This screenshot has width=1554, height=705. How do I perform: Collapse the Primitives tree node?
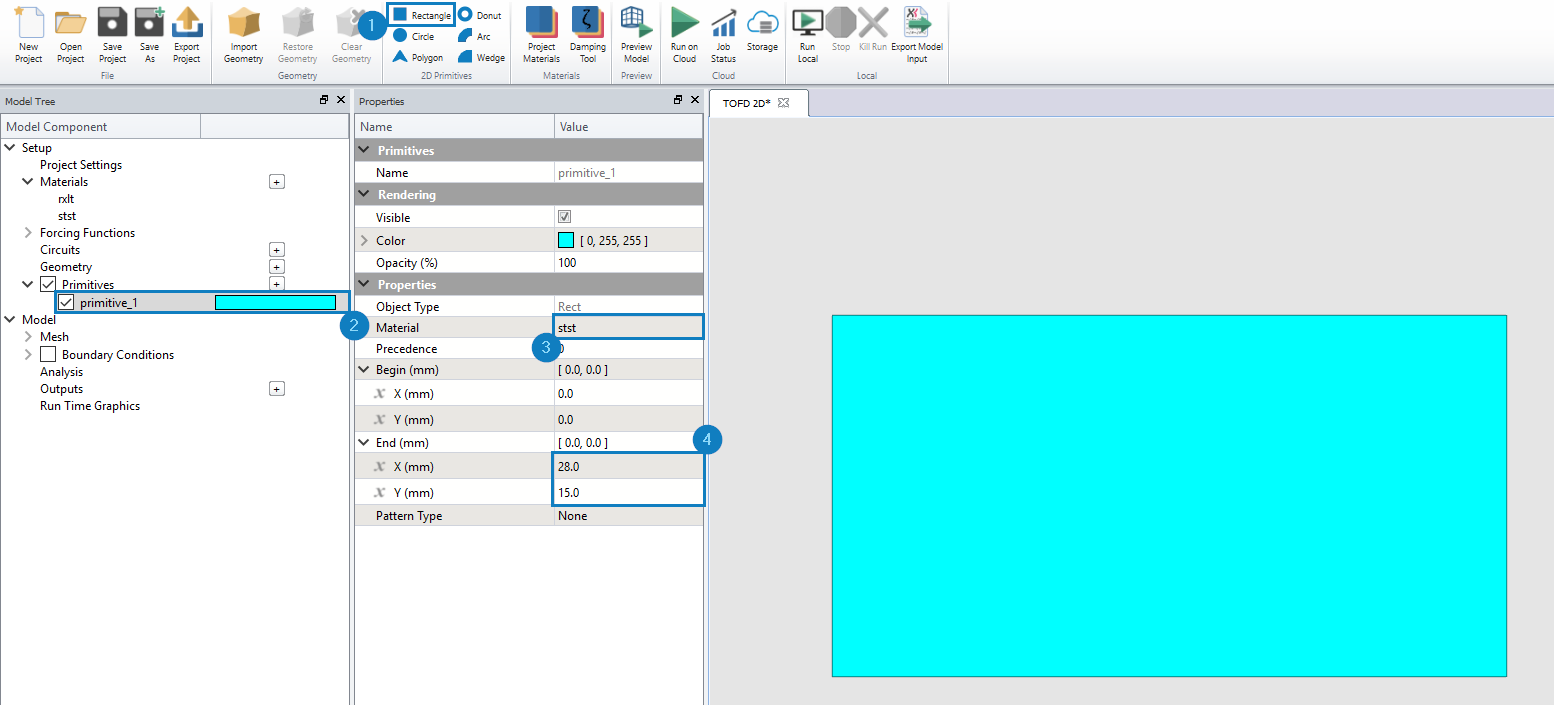coord(28,284)
